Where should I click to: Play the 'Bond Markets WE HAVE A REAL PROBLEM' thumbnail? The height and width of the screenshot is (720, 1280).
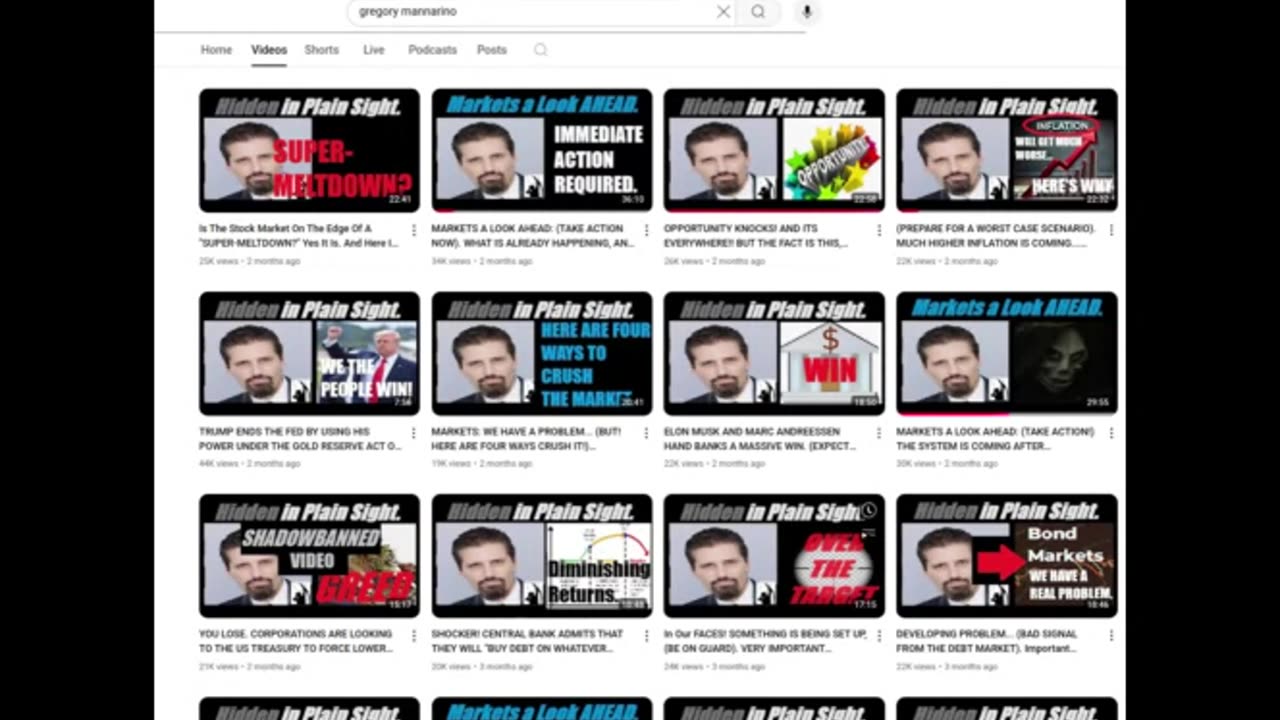1007,556
